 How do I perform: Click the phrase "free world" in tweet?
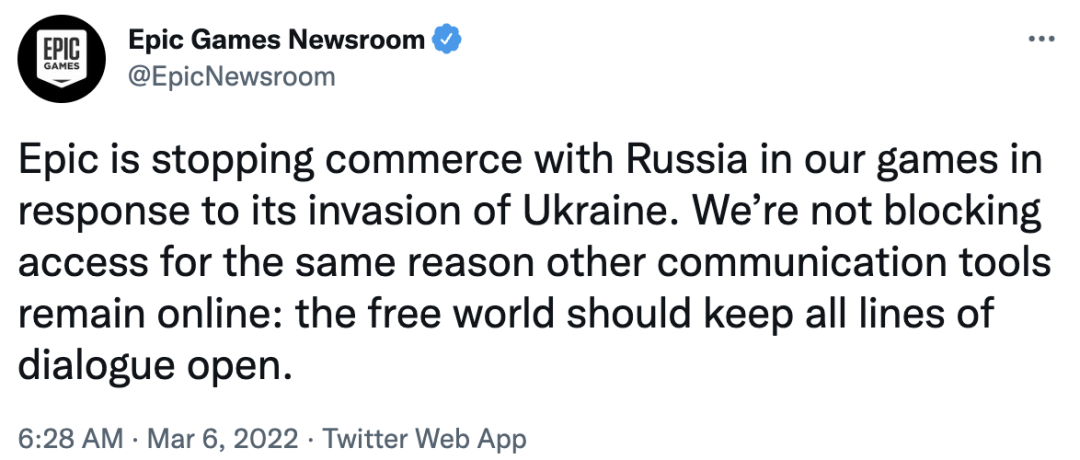[x=415, y=314]
